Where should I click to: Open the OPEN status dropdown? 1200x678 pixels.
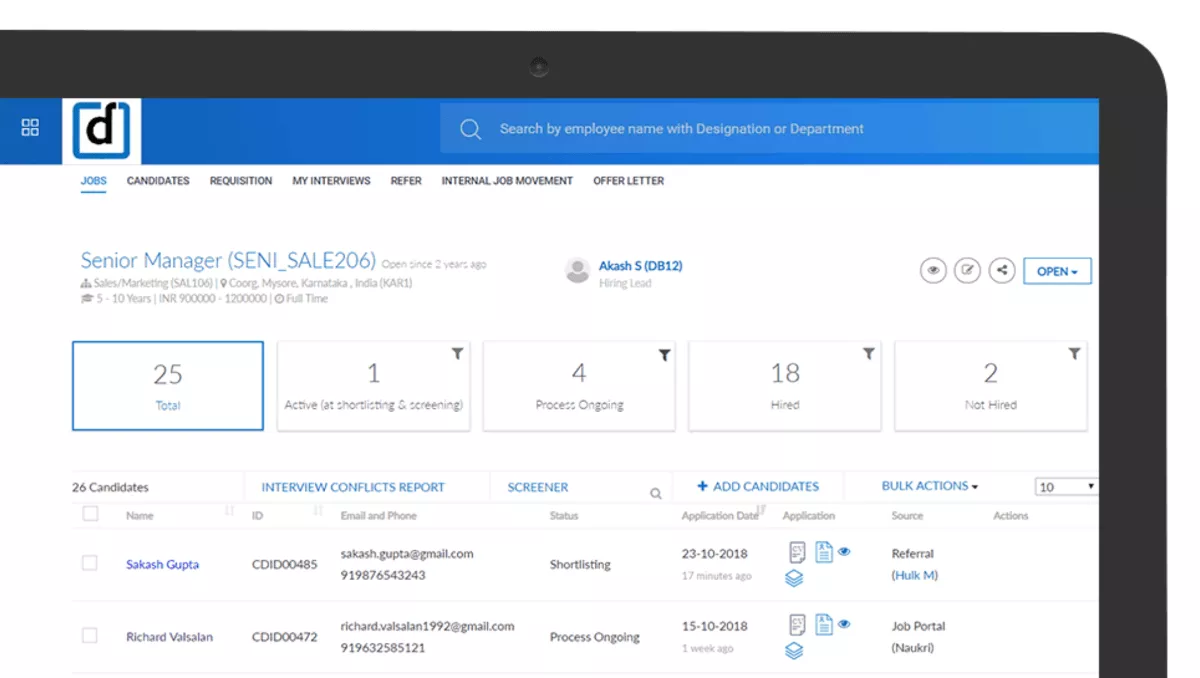tap(1057, 270)
